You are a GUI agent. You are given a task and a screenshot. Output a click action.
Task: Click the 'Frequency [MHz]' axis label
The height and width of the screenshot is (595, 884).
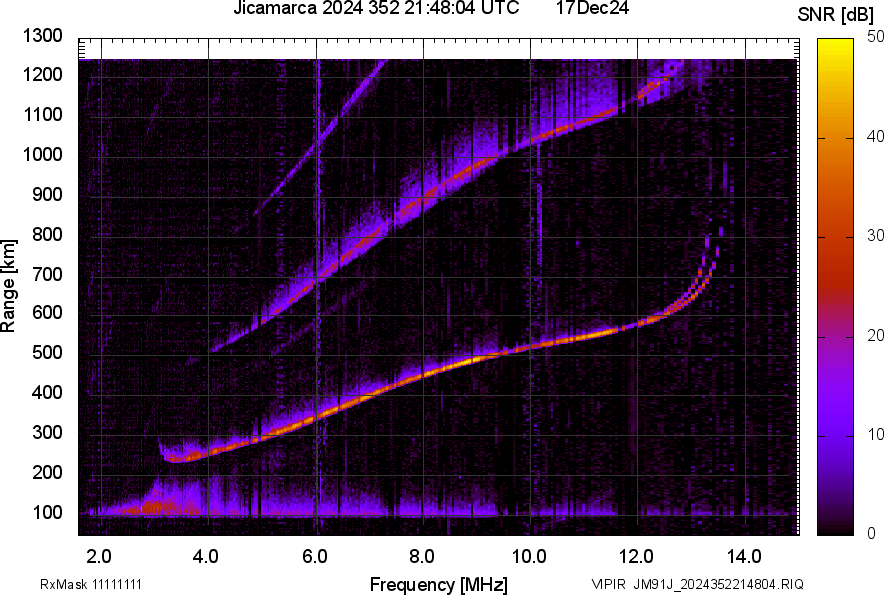(x=439, y=584)
